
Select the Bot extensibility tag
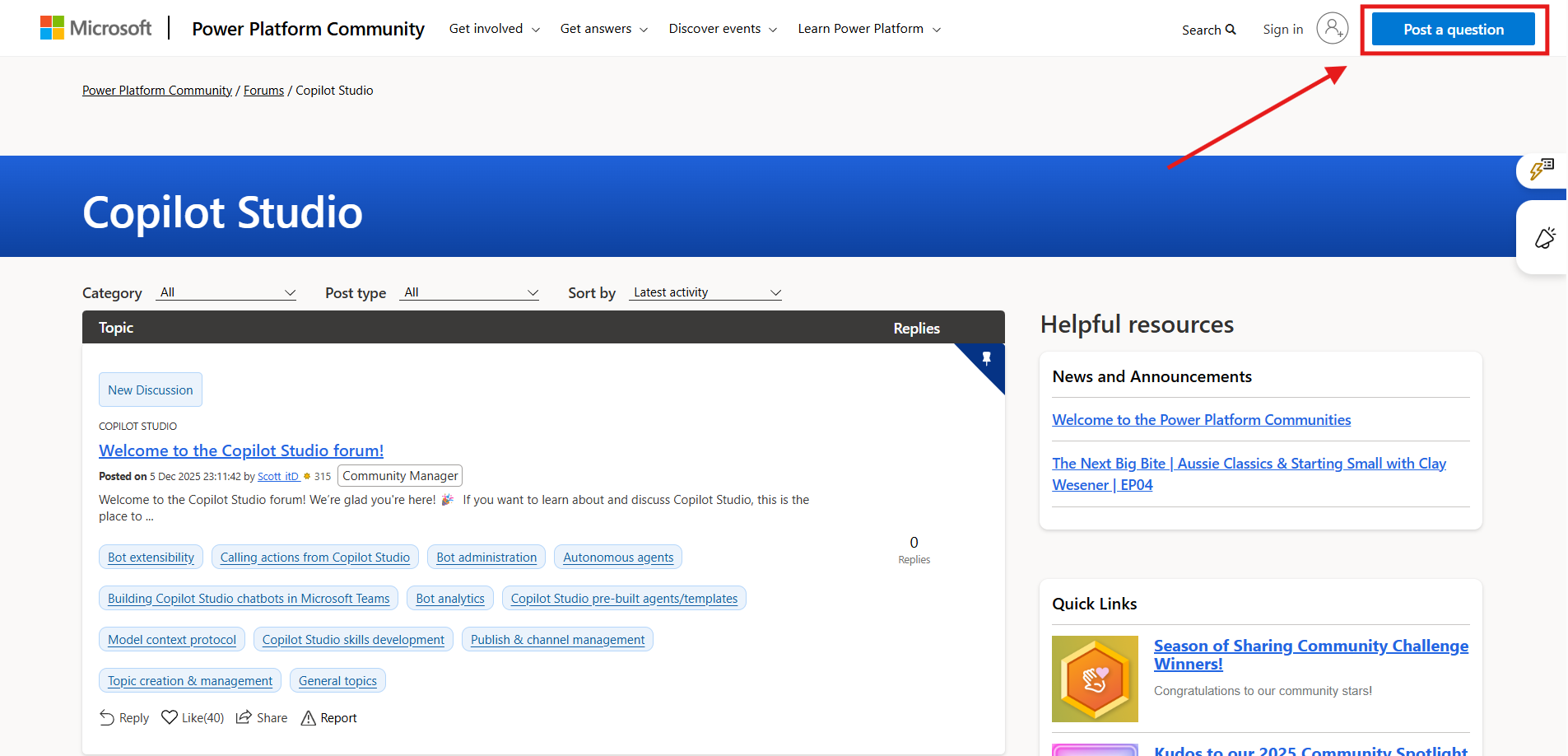151,558
